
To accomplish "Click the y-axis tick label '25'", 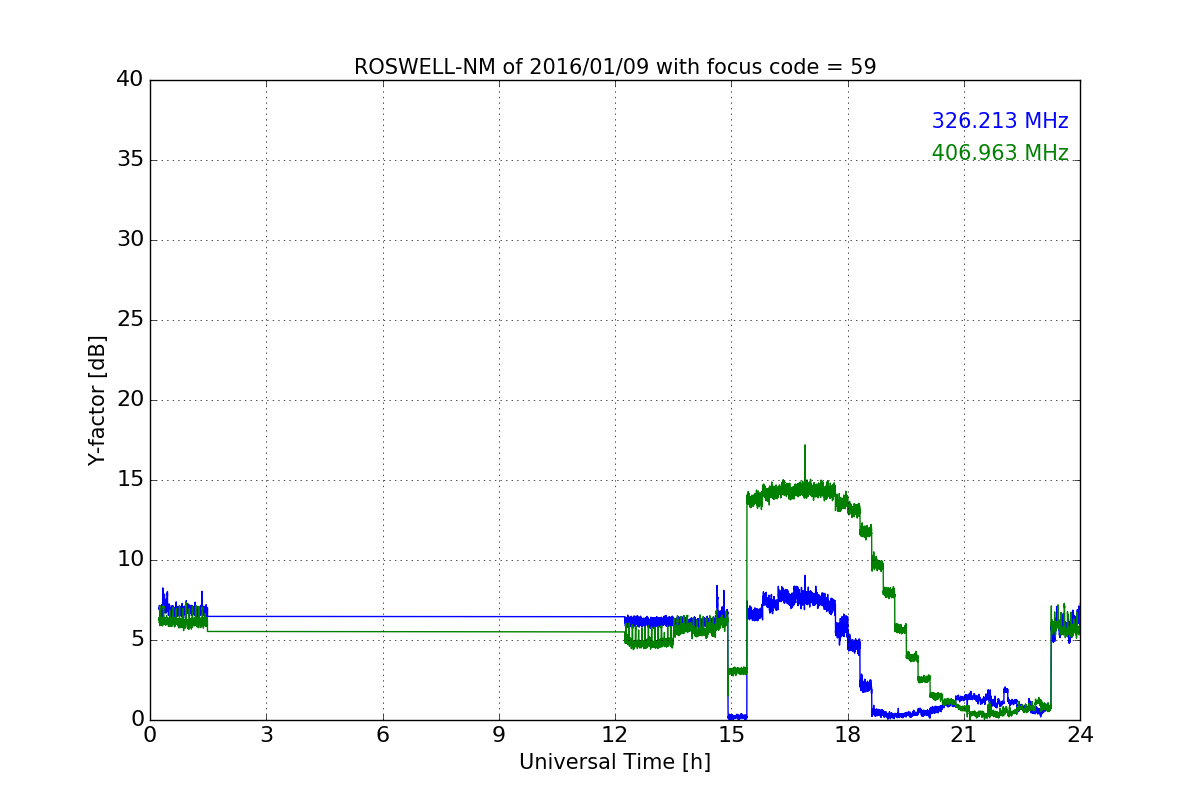I will click(x=130, y=320).
